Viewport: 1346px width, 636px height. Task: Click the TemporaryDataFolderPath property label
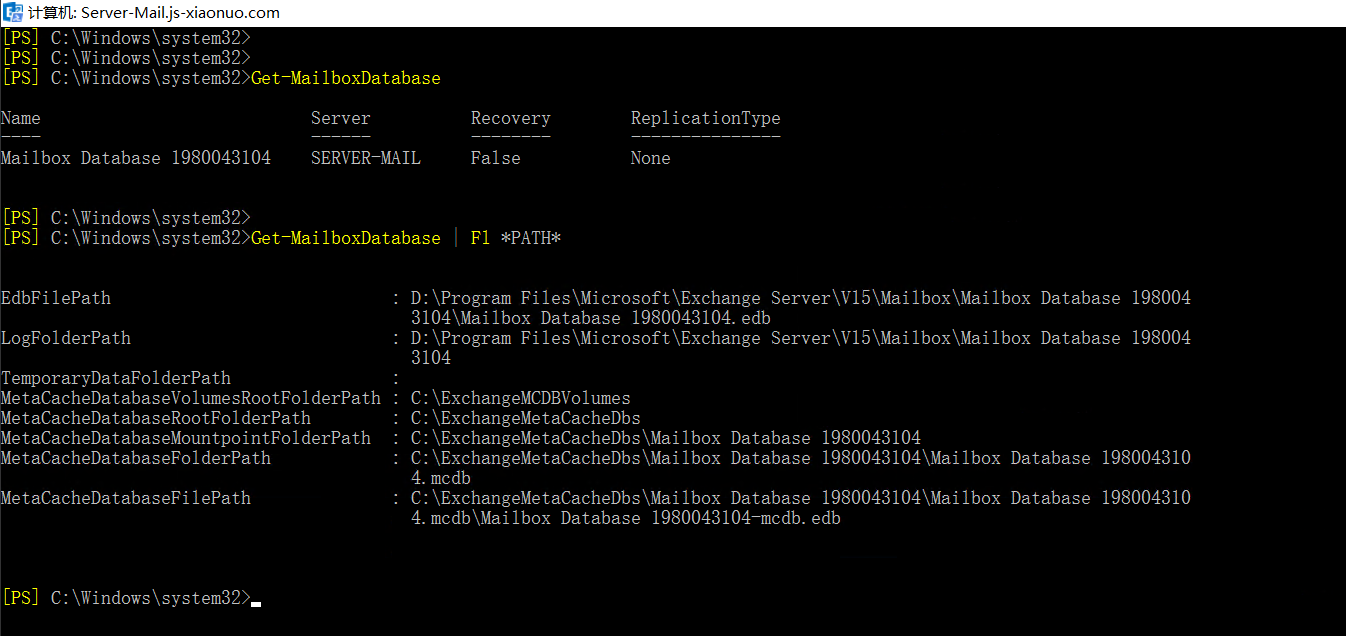click(116, 378)
